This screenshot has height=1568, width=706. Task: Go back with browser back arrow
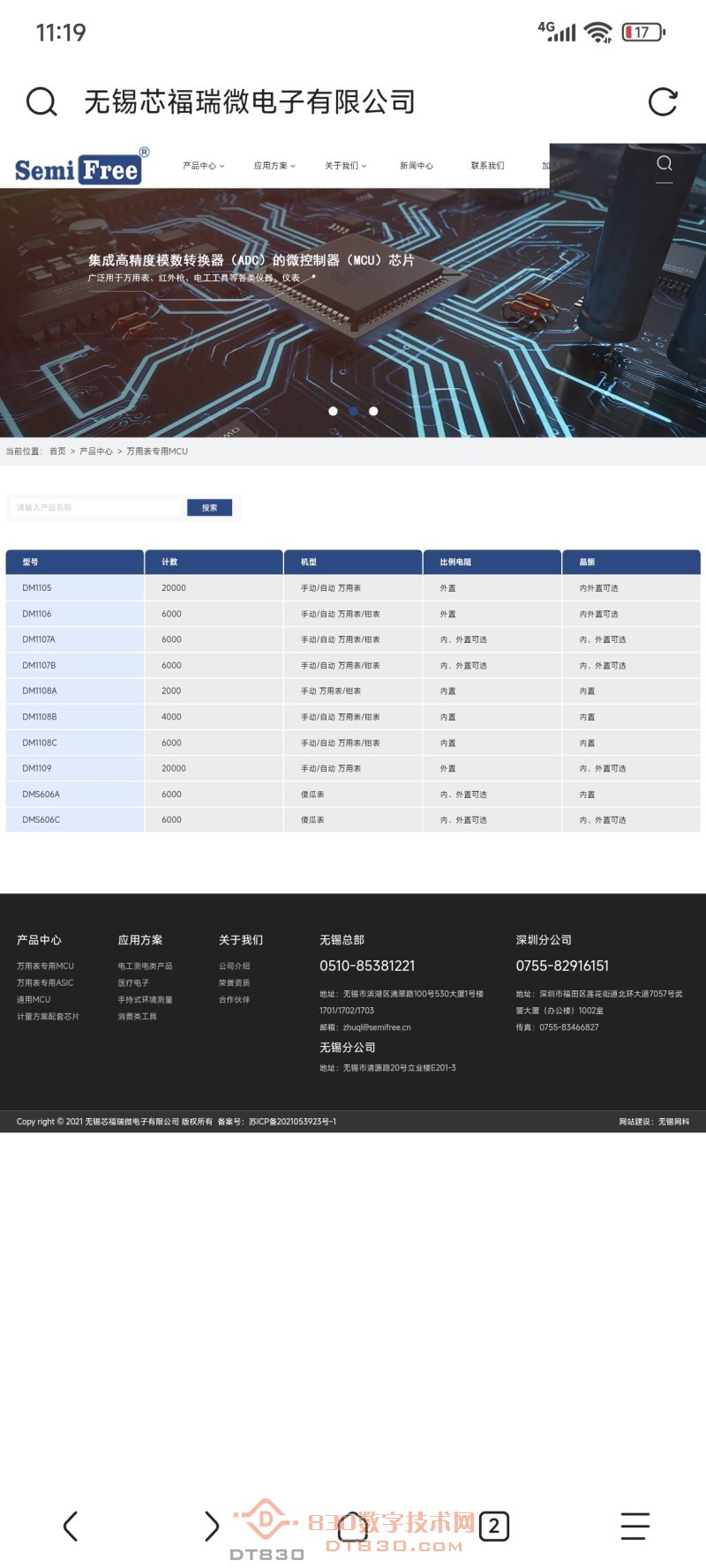point(71,1526)
